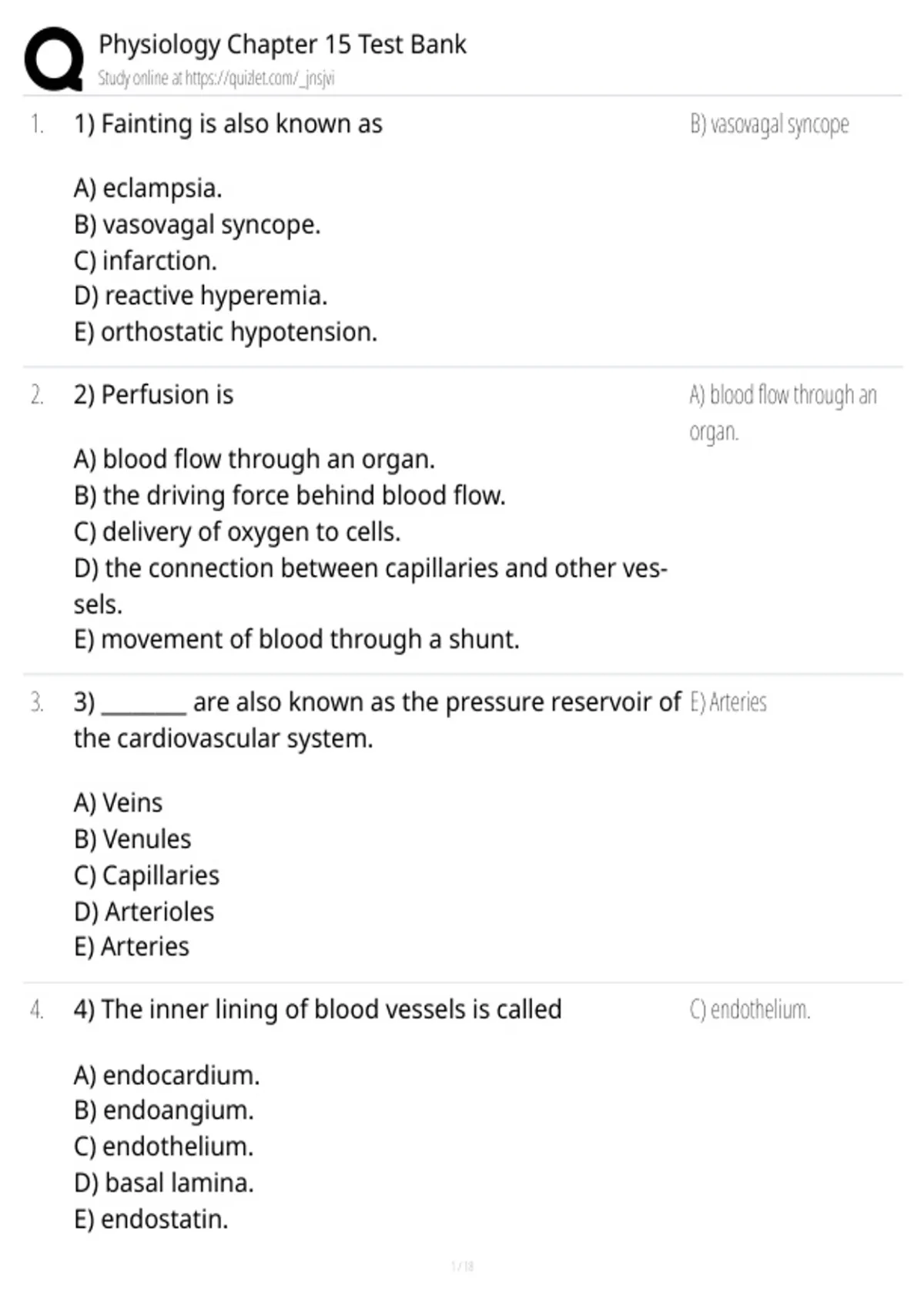Click the page number indicator at bottom
924x1309 pixels.
click(x=462, y=1266)
